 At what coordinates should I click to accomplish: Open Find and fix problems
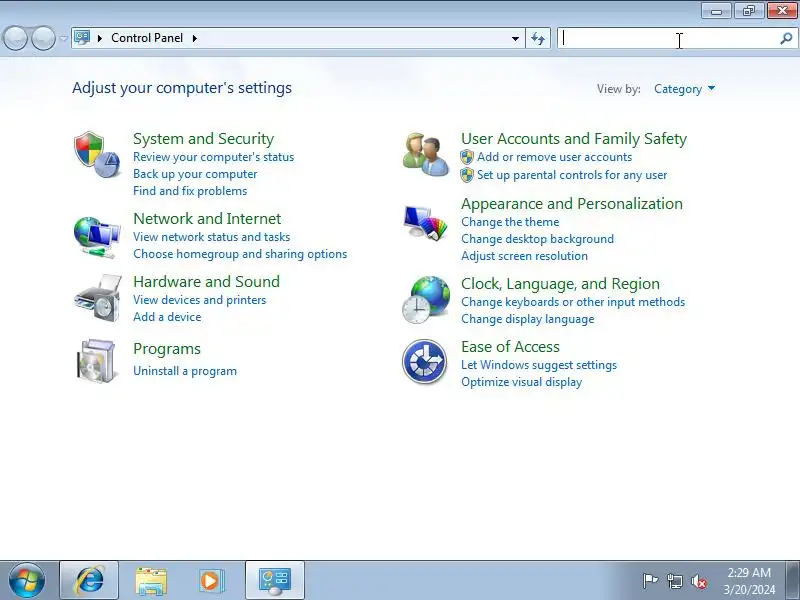pyautogui.click(x=190, y=191)
